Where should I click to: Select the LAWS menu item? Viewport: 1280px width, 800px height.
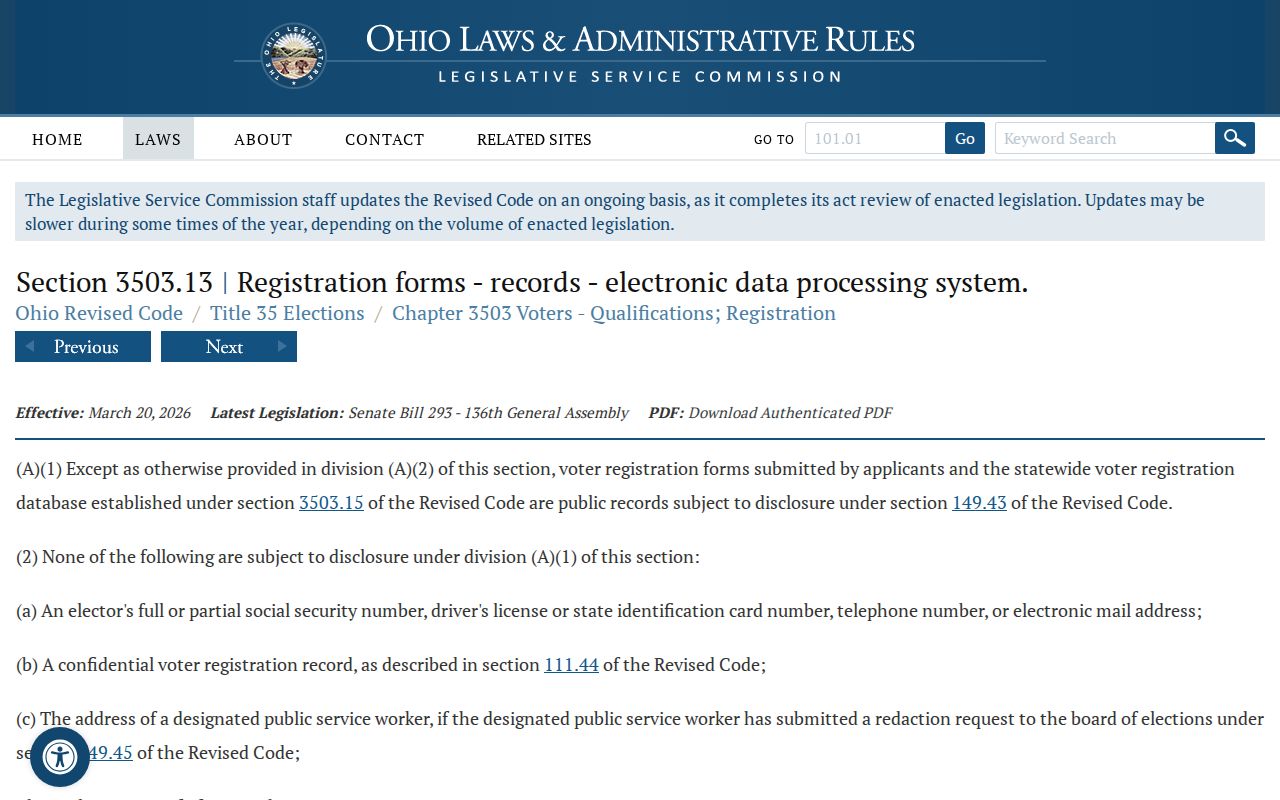pos(158,139)
